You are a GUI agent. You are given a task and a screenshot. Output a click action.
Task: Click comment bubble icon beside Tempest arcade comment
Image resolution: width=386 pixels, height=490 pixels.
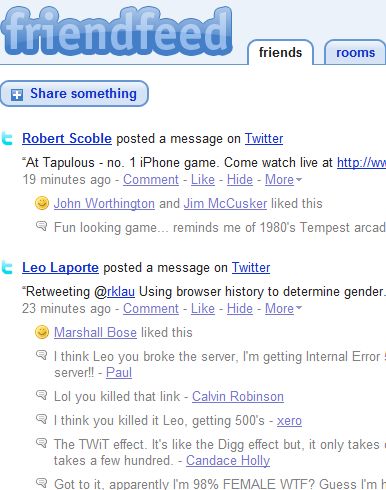[42, 226]
